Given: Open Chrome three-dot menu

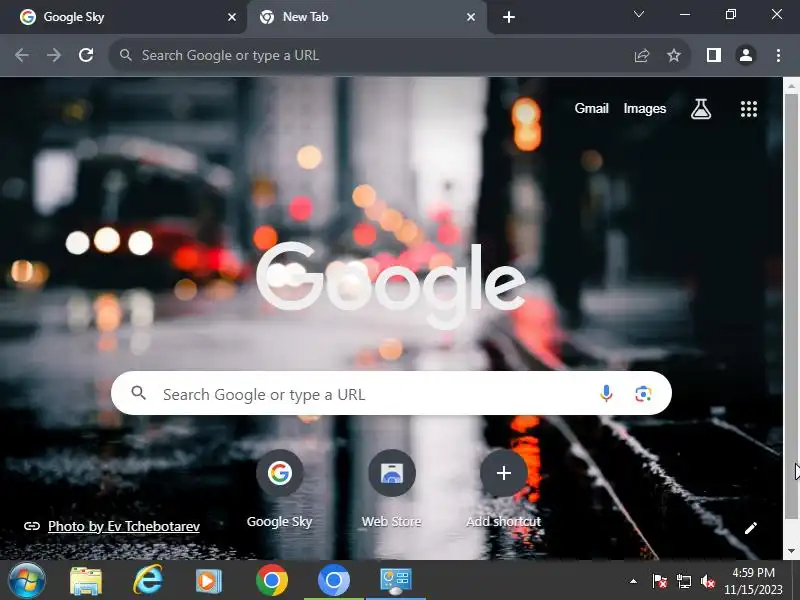Looking at the screenshot, I should [778, 55].
